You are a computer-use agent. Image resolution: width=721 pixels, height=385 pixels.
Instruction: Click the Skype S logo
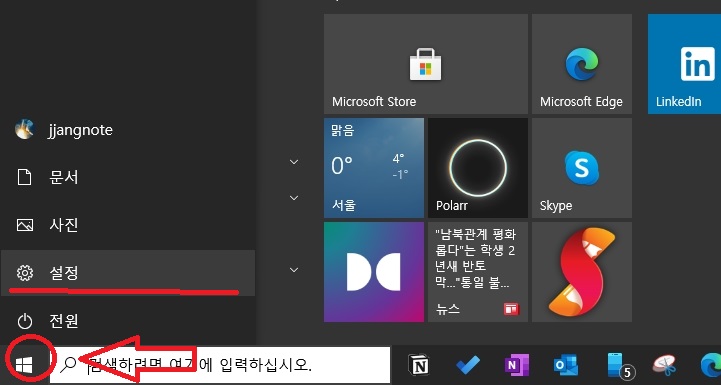(x=582, y=168)
